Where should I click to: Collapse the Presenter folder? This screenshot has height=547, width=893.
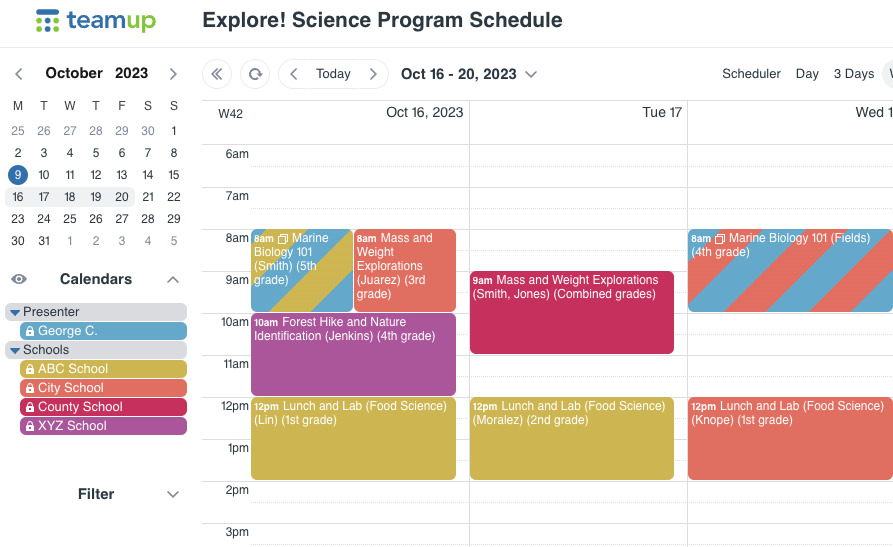[x=15, y=312]
